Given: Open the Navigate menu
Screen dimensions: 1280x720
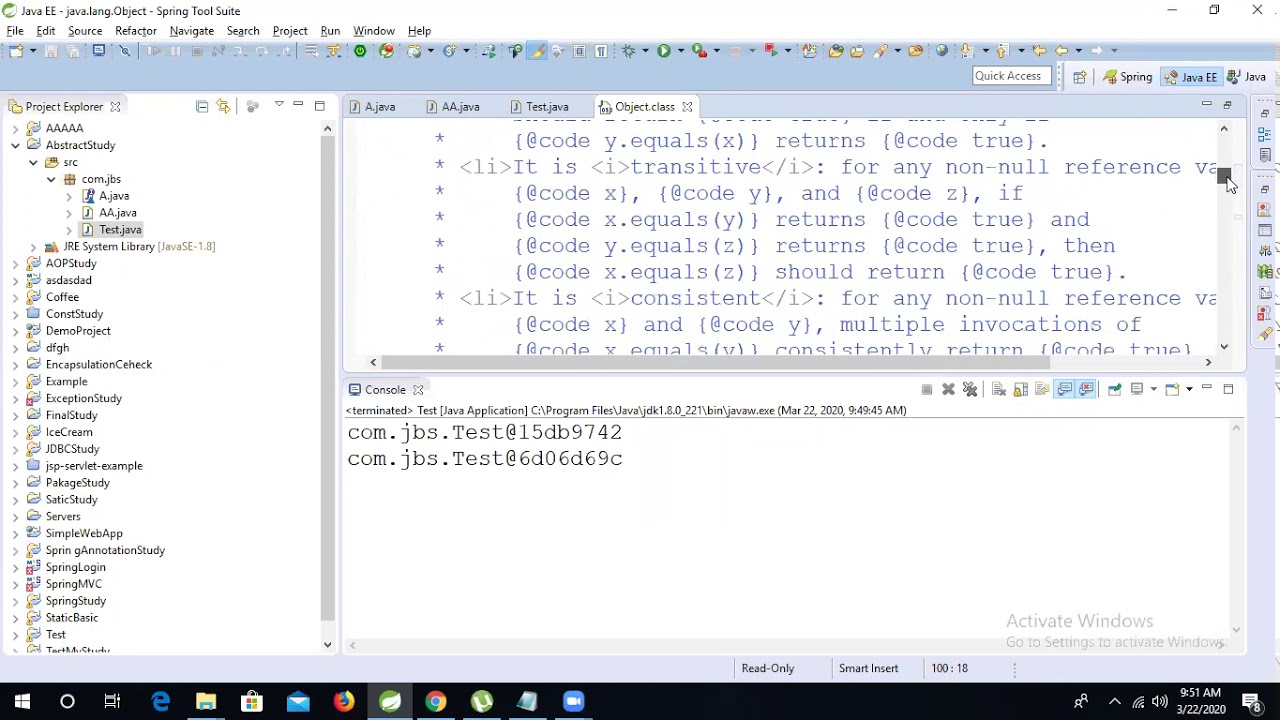Looking at the screenshot, I should tap(191, 31).
